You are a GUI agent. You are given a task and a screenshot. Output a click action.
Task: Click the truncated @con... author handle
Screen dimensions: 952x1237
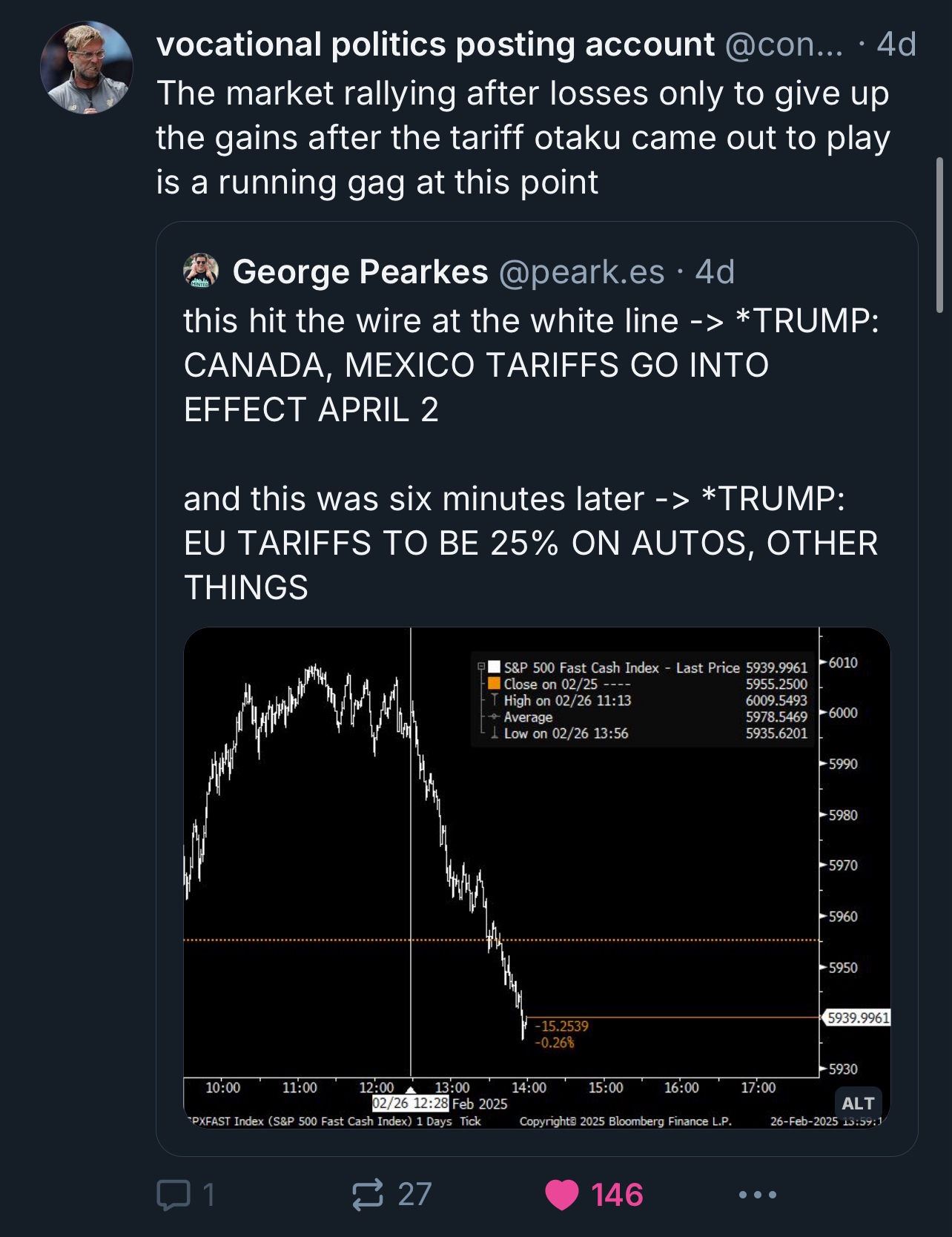coord(784,44)
